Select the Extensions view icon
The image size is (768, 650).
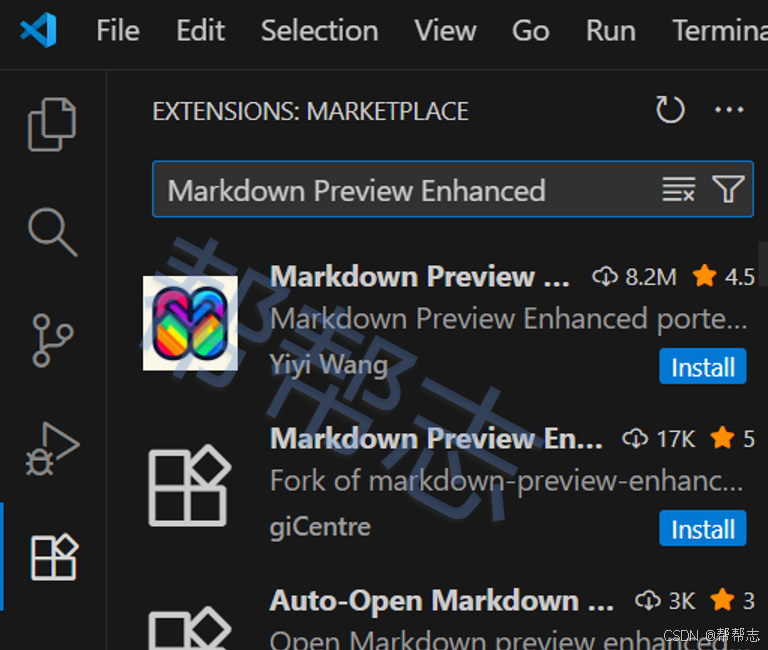(54, 557)
